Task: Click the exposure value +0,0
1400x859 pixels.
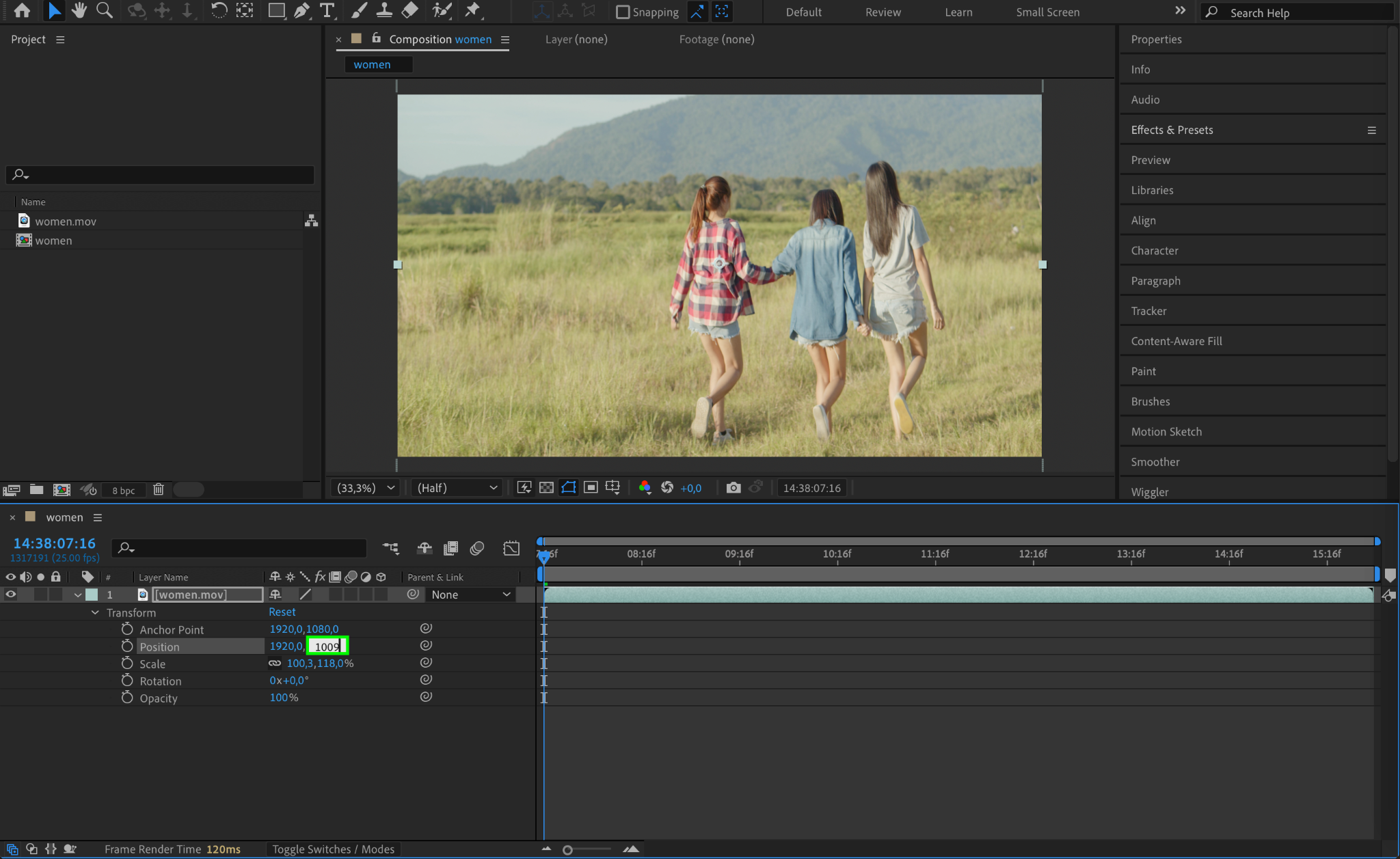Action: (691, 488)
